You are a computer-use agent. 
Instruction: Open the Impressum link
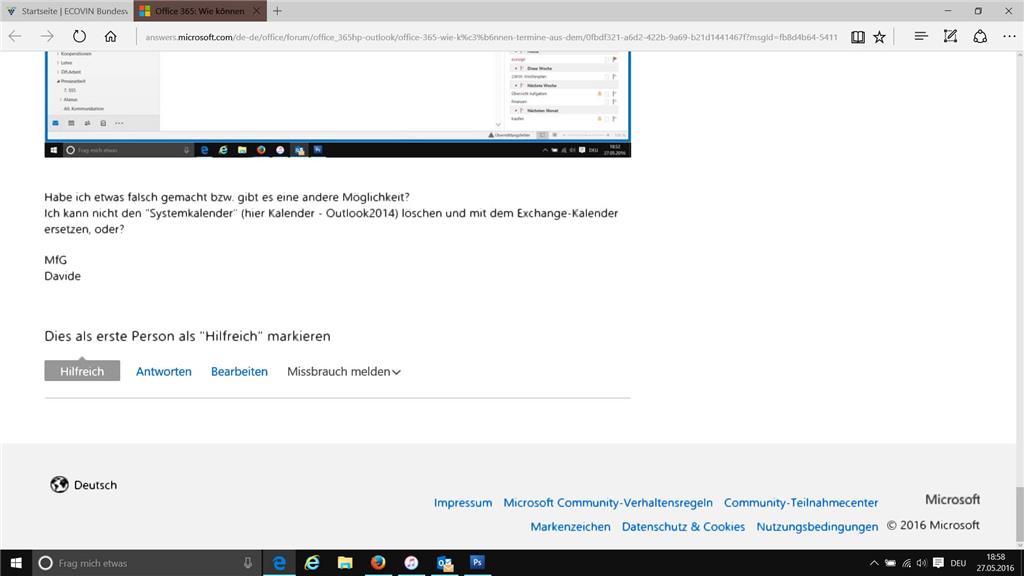click(x=463, y=503)
